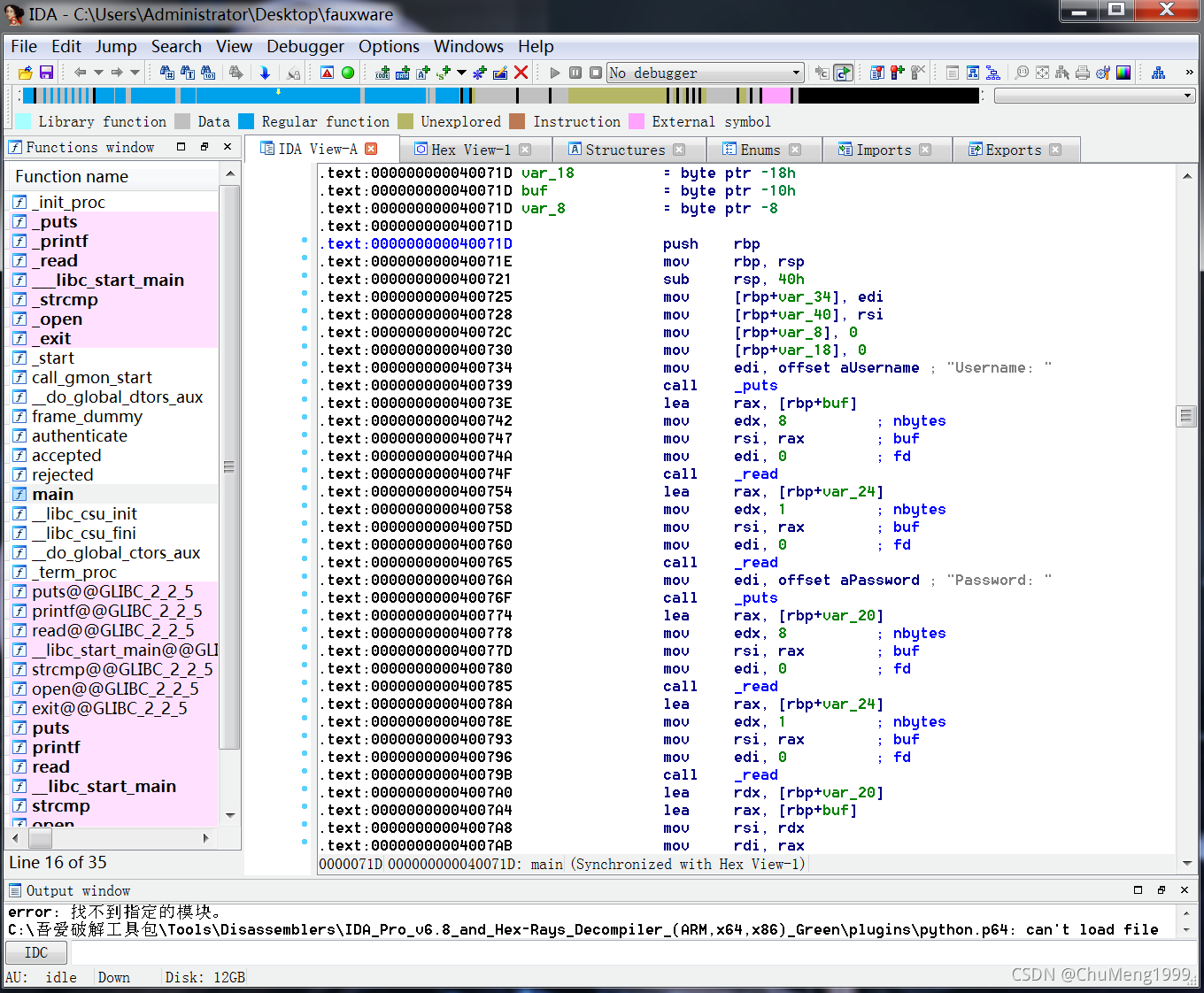The width and height of the screenshot is (1204, 993).
Task: Open the forward-jump history dropdown arrow
Action: 135,73
